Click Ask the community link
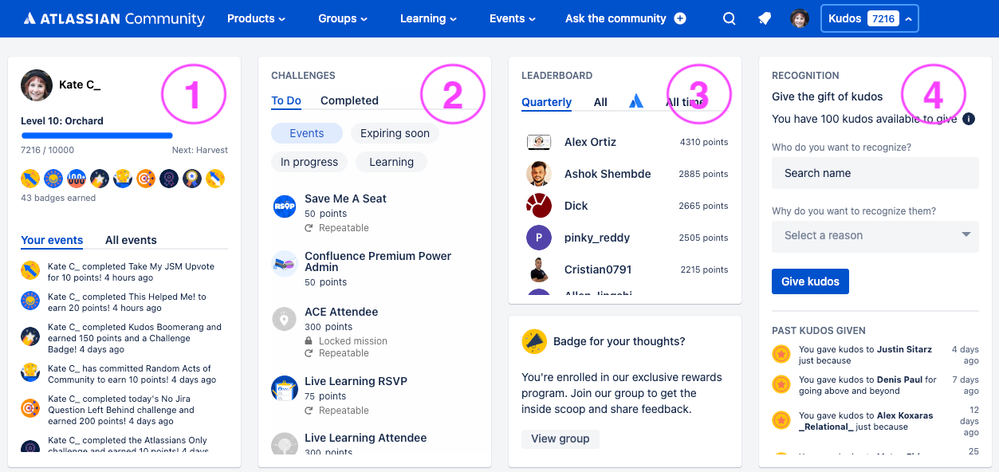Screen dimensions: 999x472 click(615, 18)
